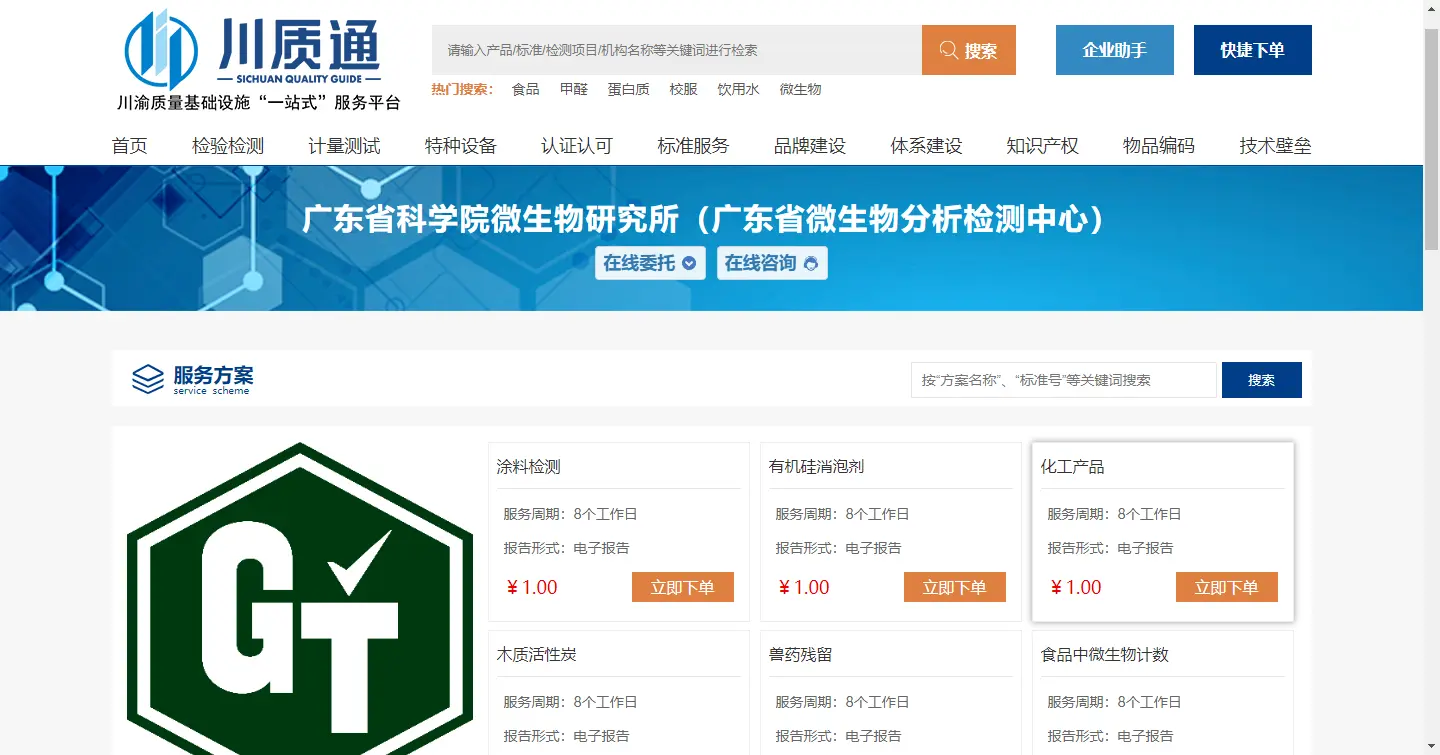The height and width of the screenshot is (755, 1440).
Task: Order 涂料检测 with 立即下单
Action: [682, 587]
